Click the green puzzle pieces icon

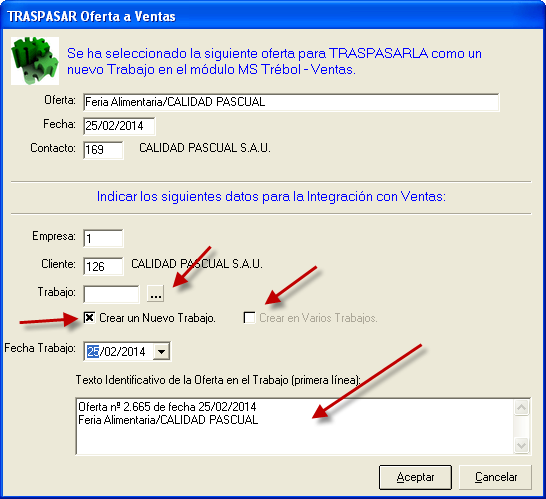tap(35, 61)
